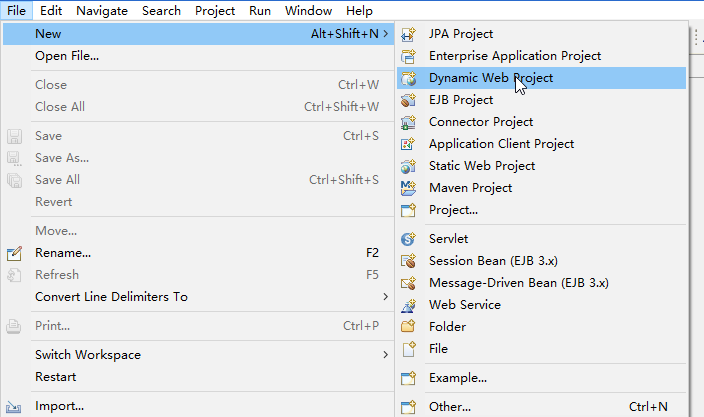Image resolution: width=704 pixels, height=417 pixels.
Task: Click the Rename pencil icon
Action: (14, 253)
